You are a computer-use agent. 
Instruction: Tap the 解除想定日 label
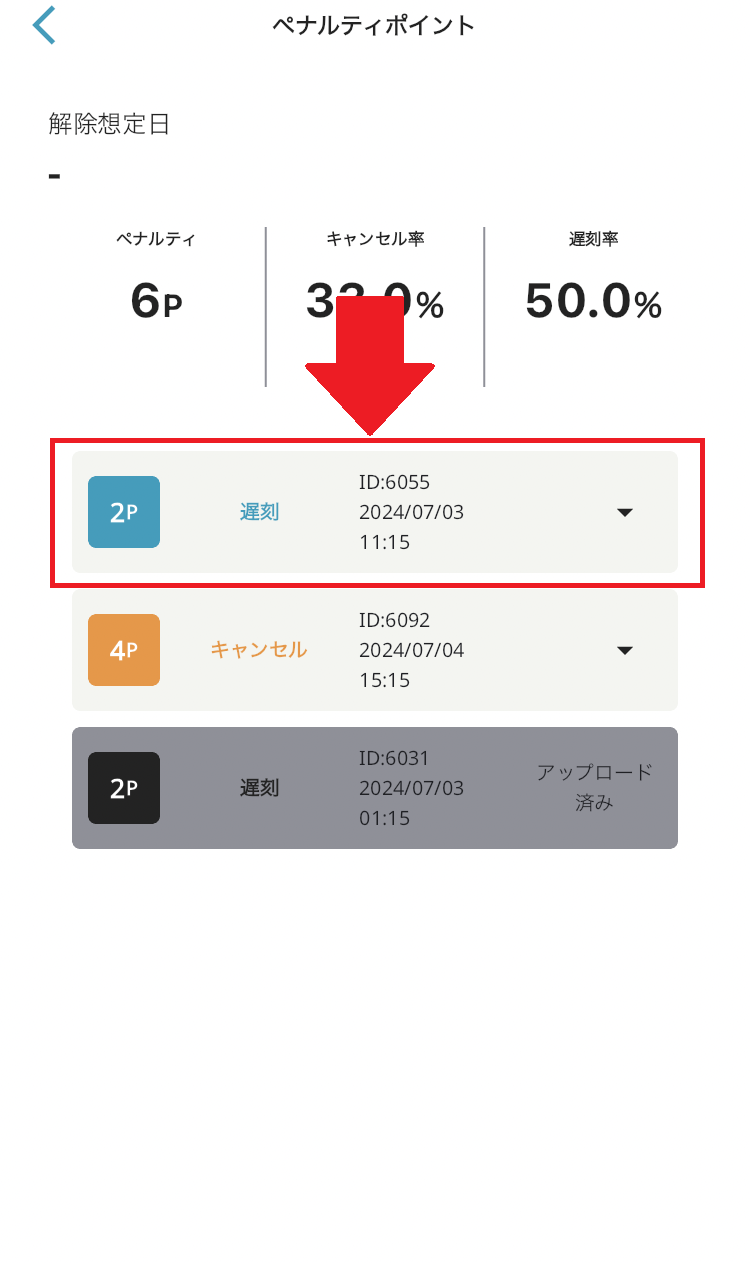[x=107, y=124]
